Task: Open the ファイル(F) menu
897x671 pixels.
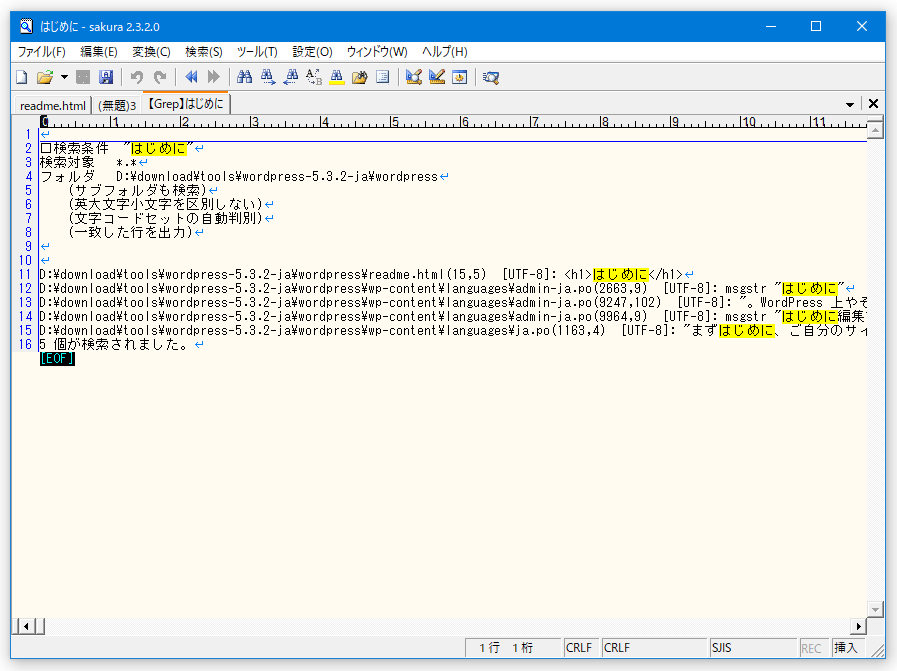Action: (41, 52)
